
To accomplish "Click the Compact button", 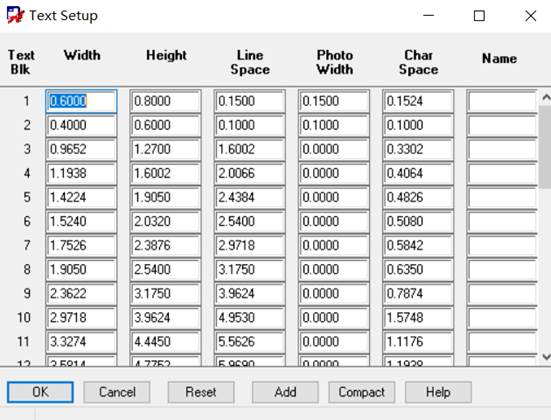I will (362, 392).
